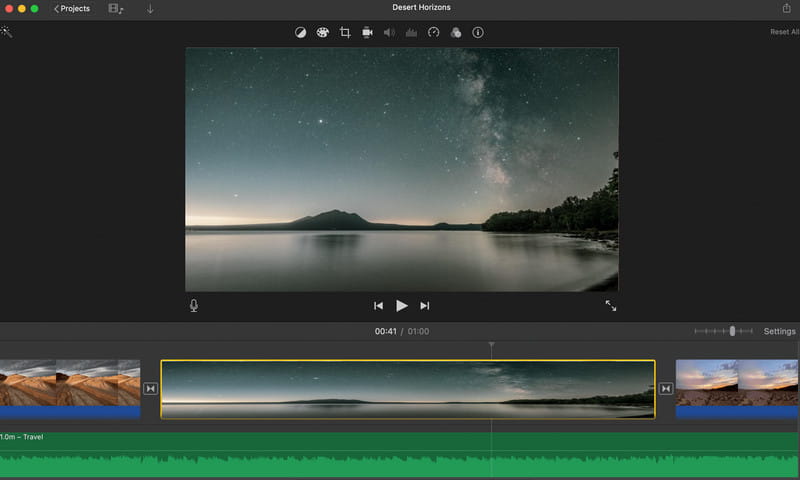Image resolution: width=800 pixels, height=480 pixels.
Task: Play the video preview
Action: point(402,306)
